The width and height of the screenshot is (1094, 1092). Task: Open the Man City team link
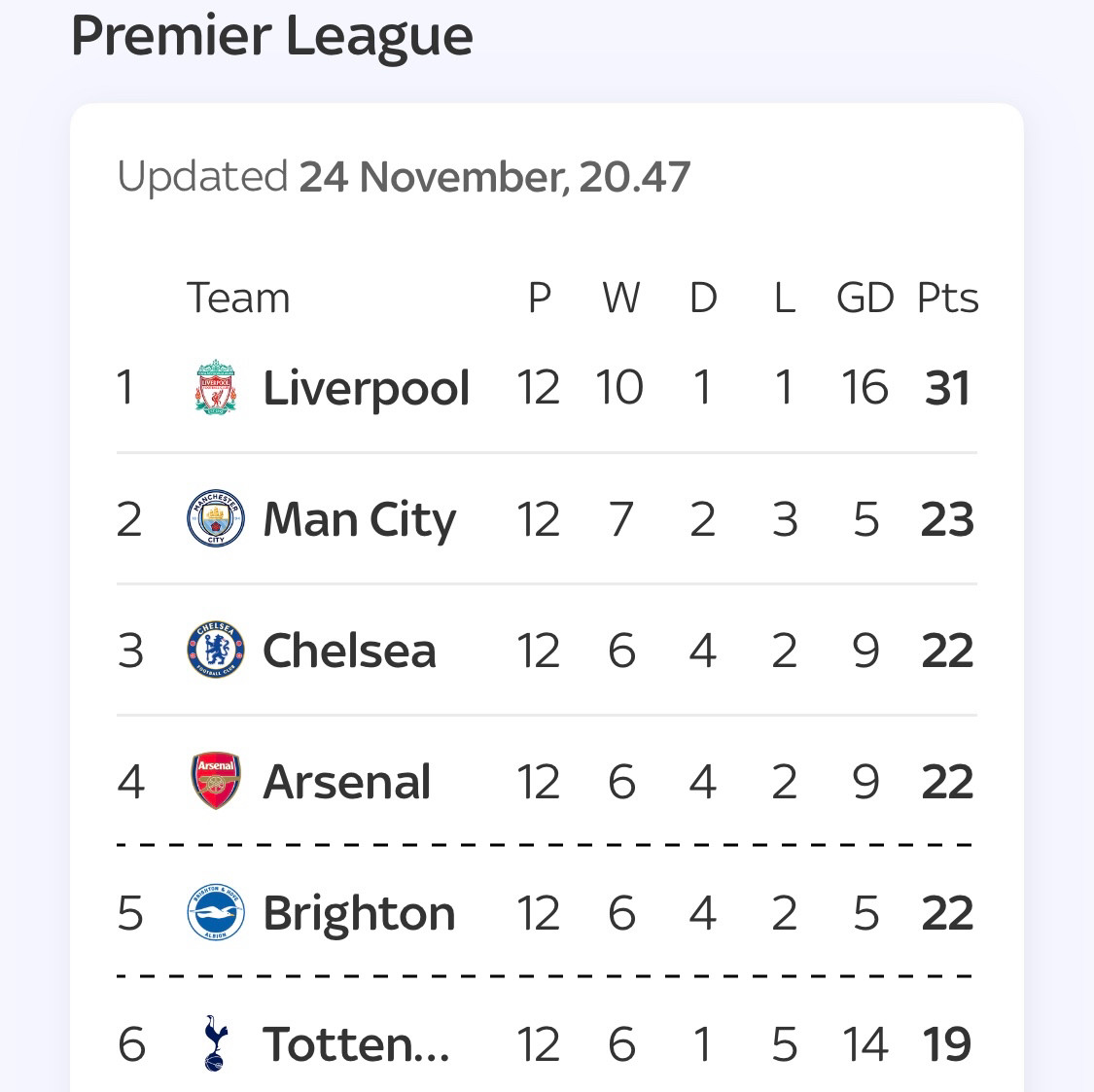[x=359, y=519]
